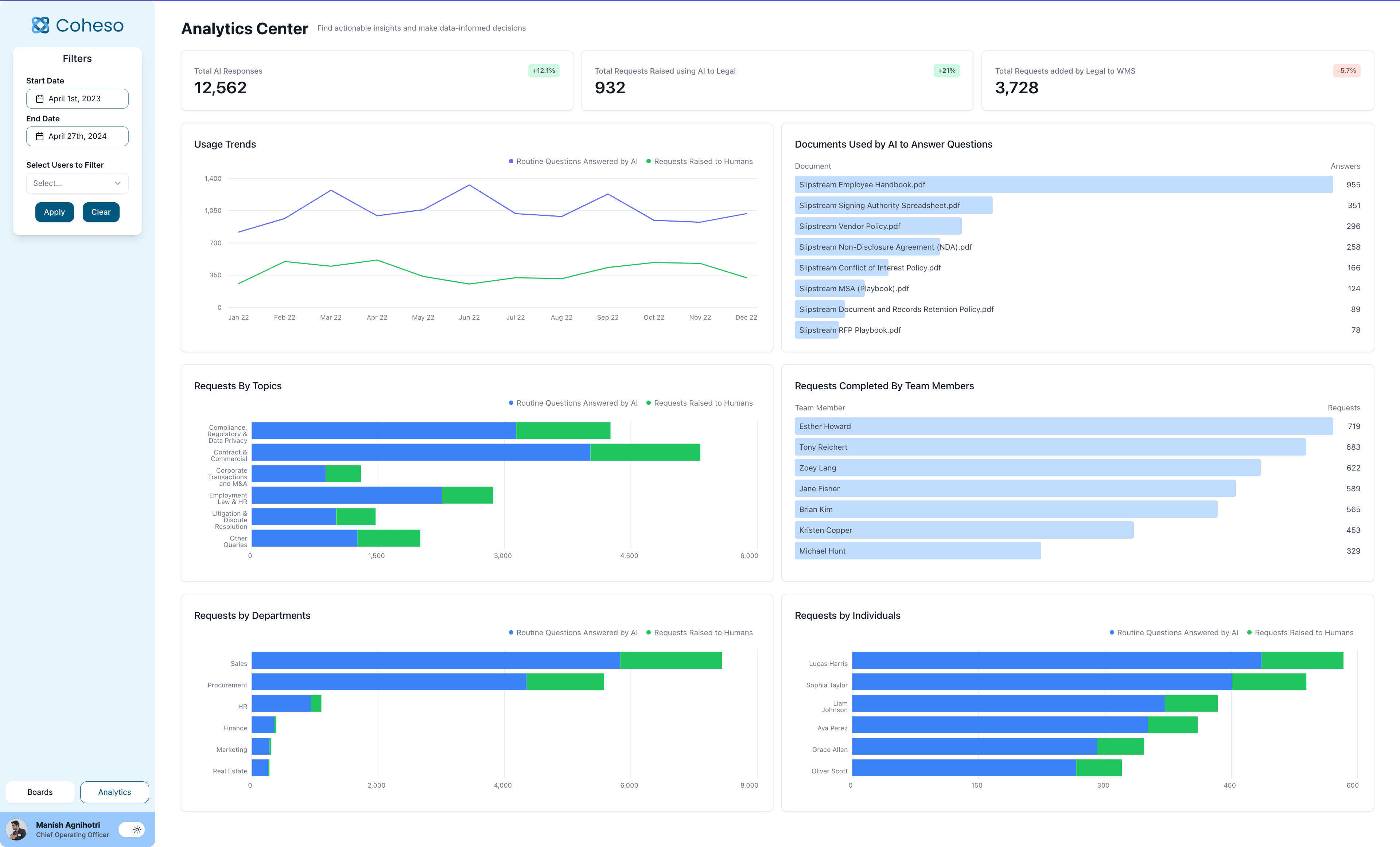Click the Contract & Commercial topic bar
Viewport: 1400px width, 847px height.
(x=476, y=452)
